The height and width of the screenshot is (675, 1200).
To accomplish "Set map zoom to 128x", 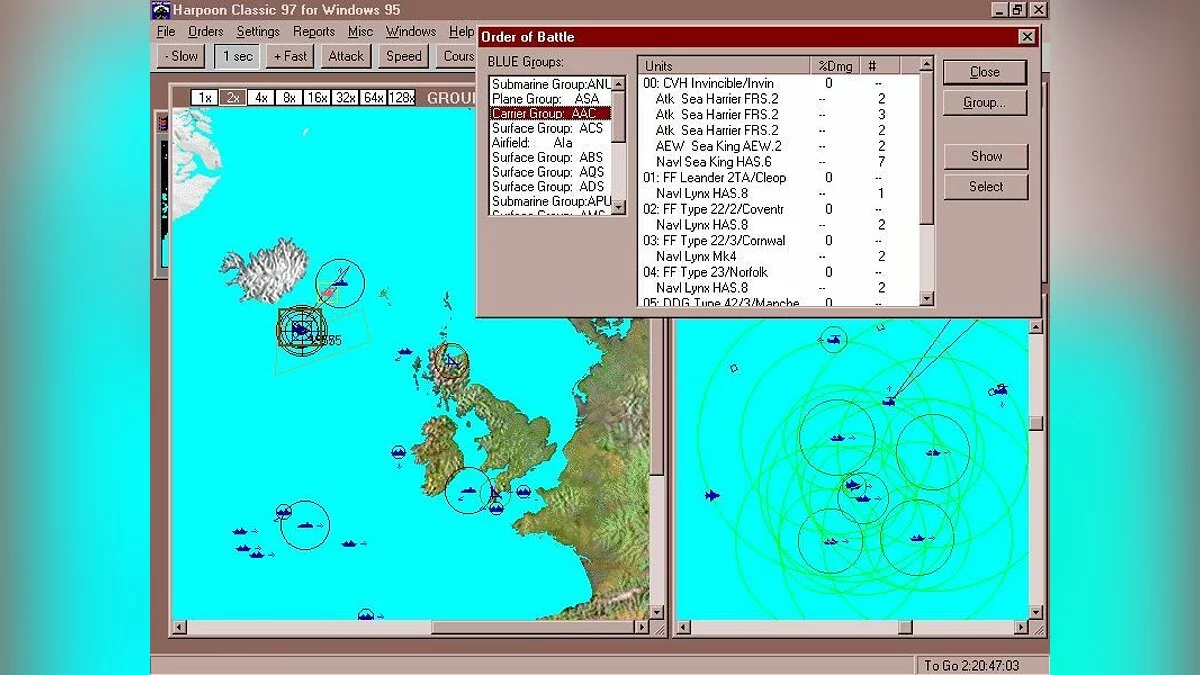I will click(403, 97).
